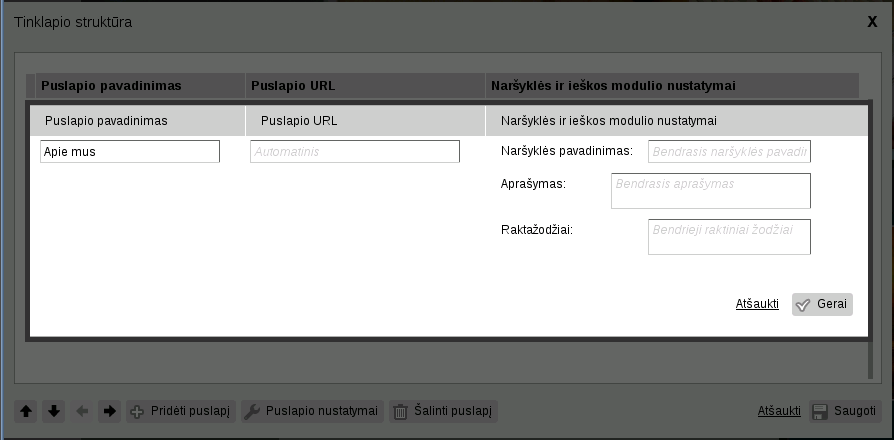Click Atšaukti link next to Gerai
Image resolution: width=894 pixels, height=440 pixels.
pyautogui.click(x=757, y=304)
